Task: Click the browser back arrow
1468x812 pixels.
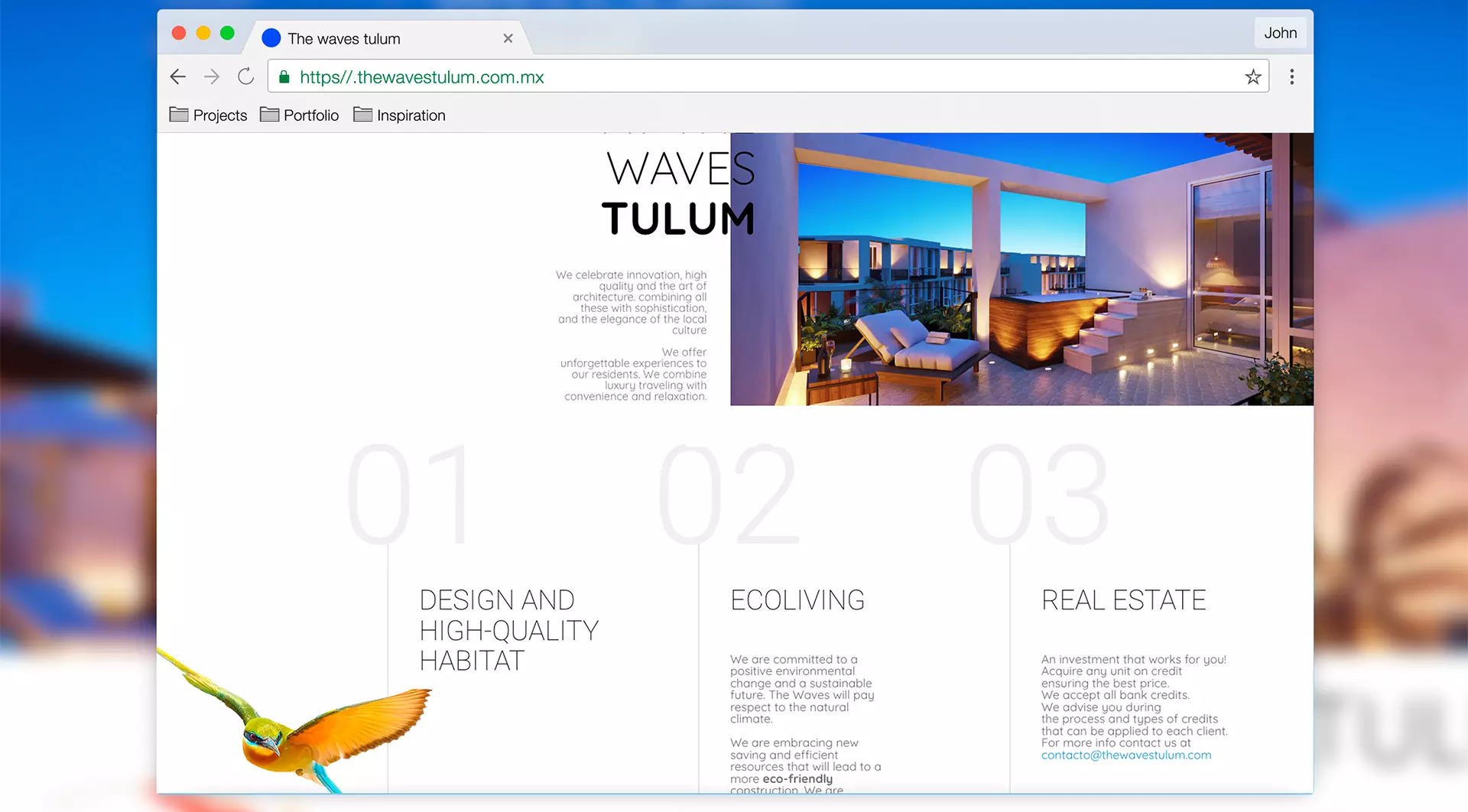Action: point(178,76)
